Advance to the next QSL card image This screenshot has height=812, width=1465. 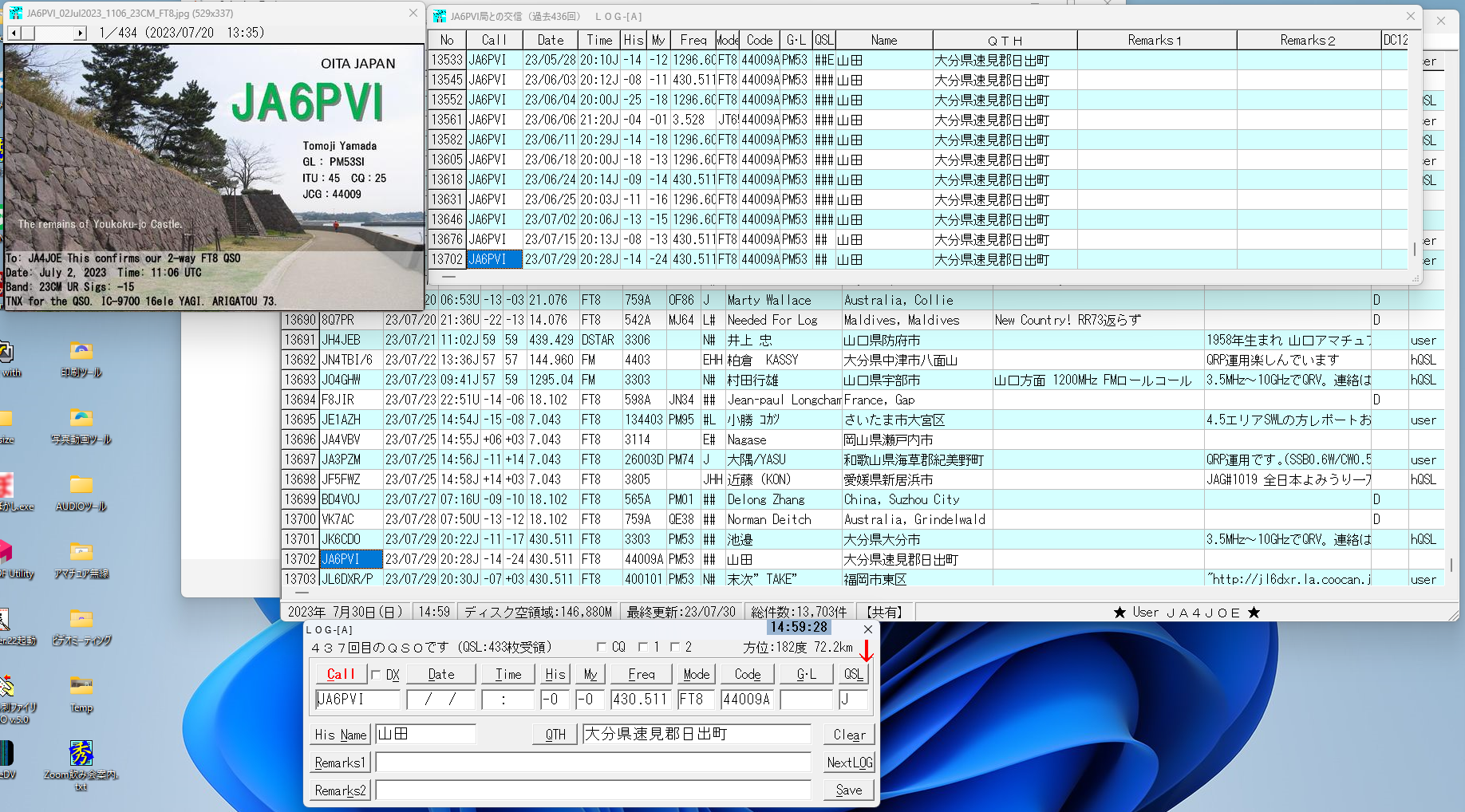[x=79, y=33]
